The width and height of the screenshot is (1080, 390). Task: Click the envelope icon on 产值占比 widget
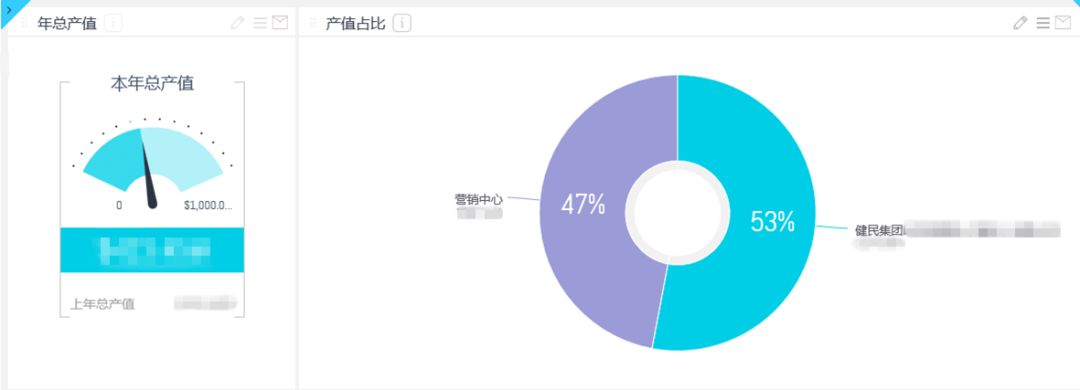pos(1063,23)
